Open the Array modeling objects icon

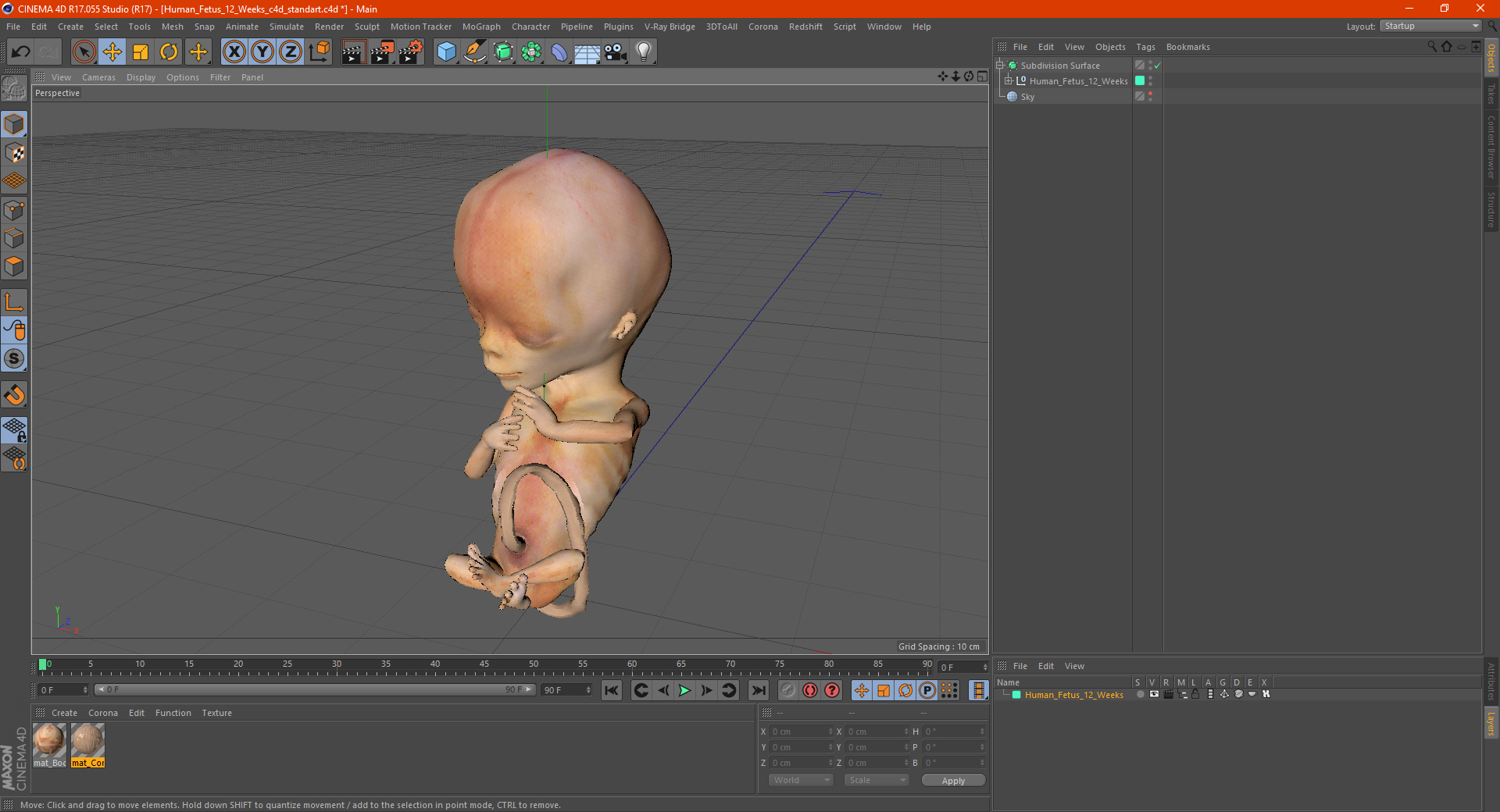pyautogui.click(x=531, y=52)
